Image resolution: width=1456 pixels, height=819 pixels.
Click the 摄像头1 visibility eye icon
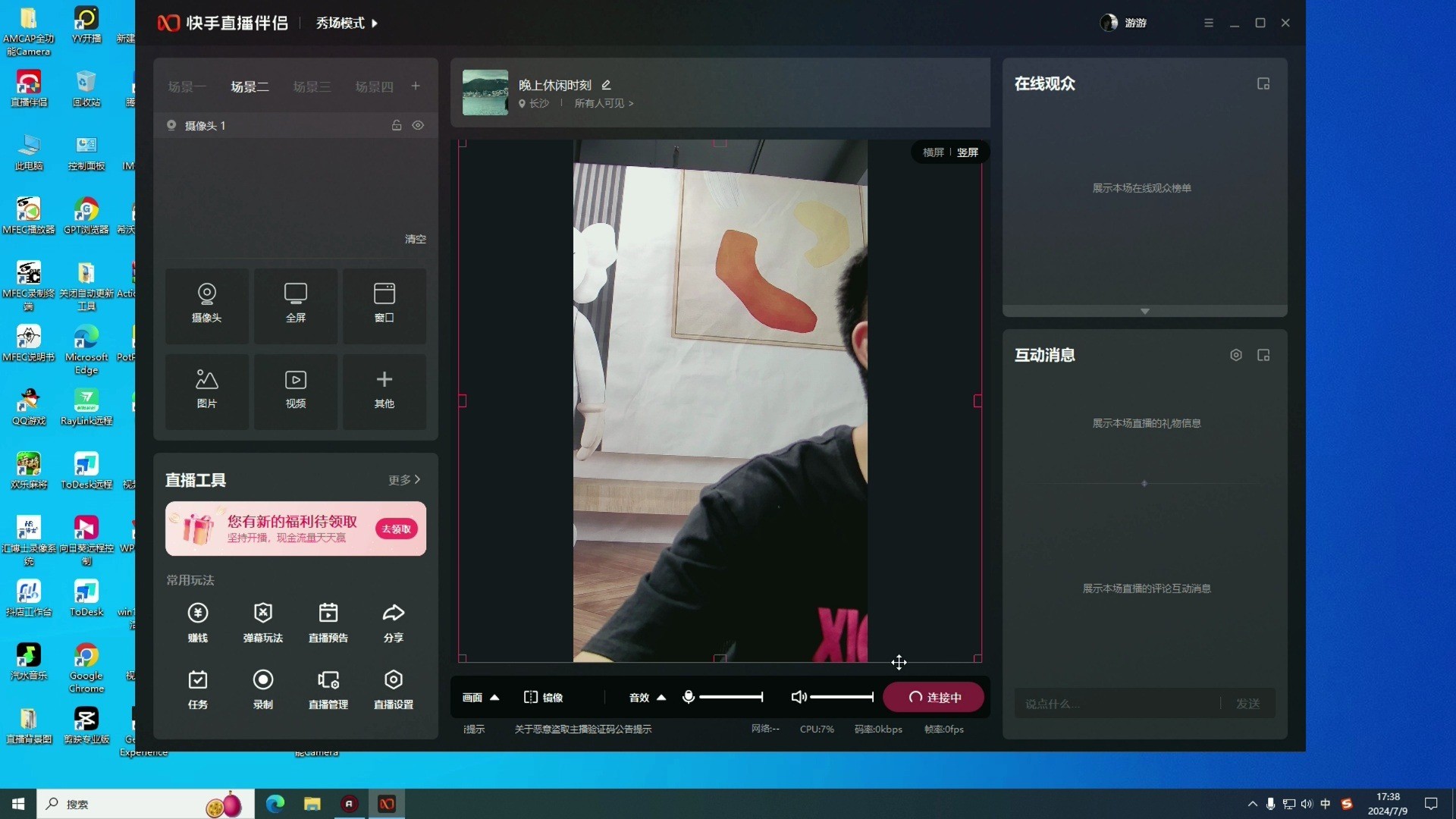tap(418, 125)
